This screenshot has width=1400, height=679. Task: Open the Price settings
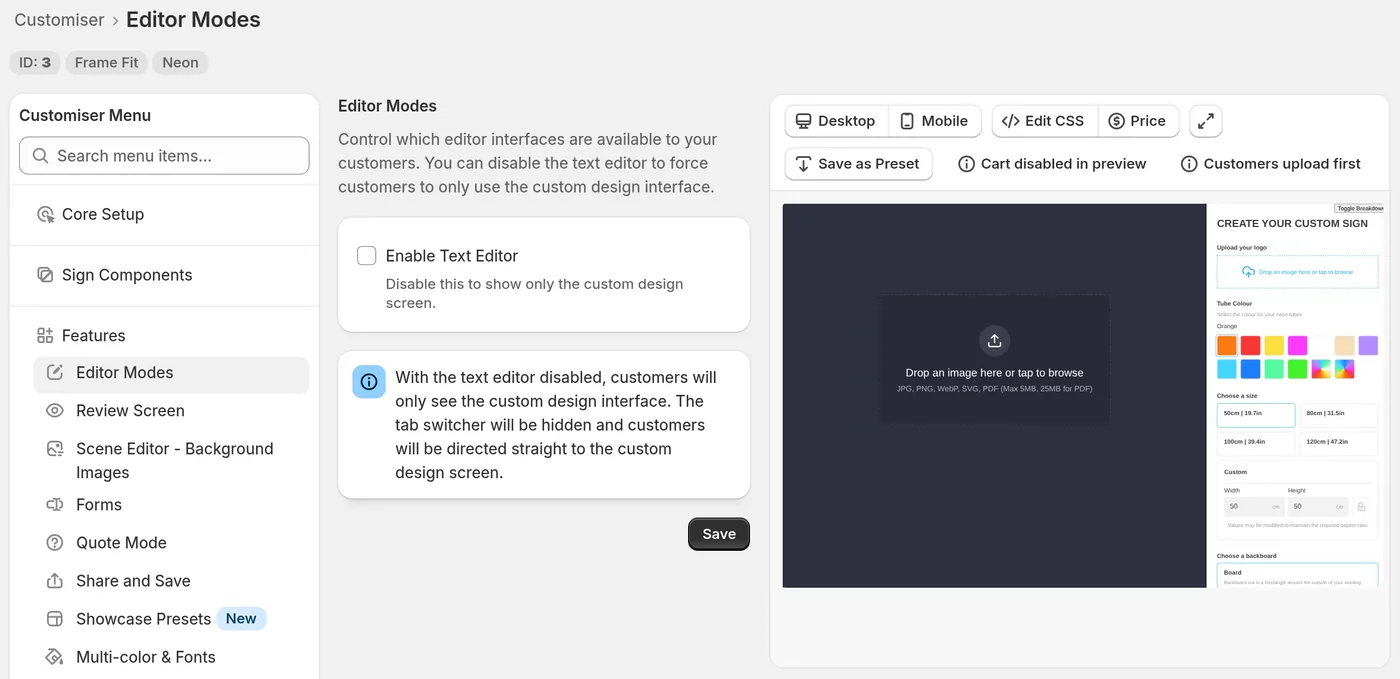click(x=1138, y=121)
